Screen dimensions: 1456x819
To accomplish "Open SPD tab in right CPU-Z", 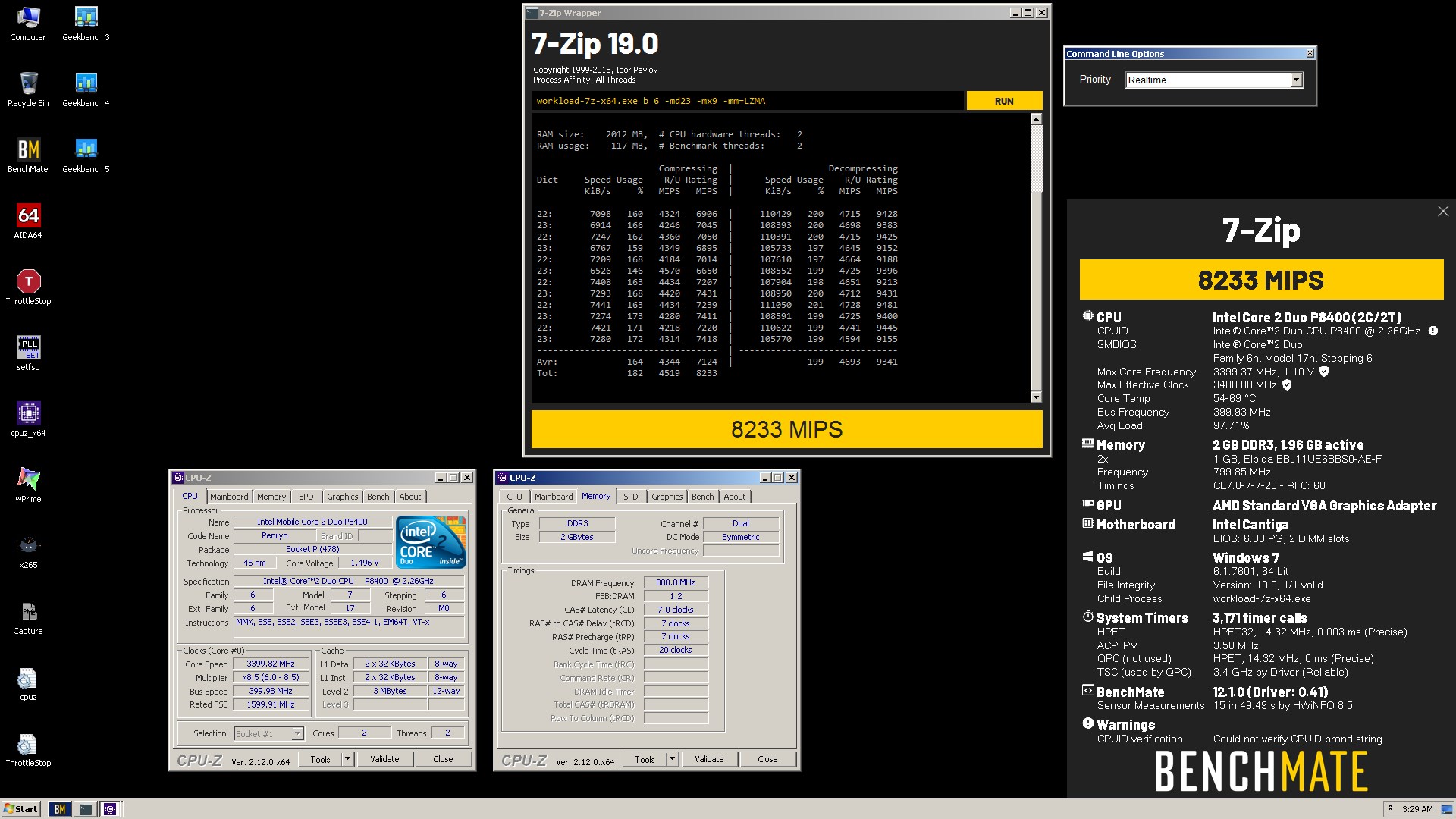I will coord(631,497).
